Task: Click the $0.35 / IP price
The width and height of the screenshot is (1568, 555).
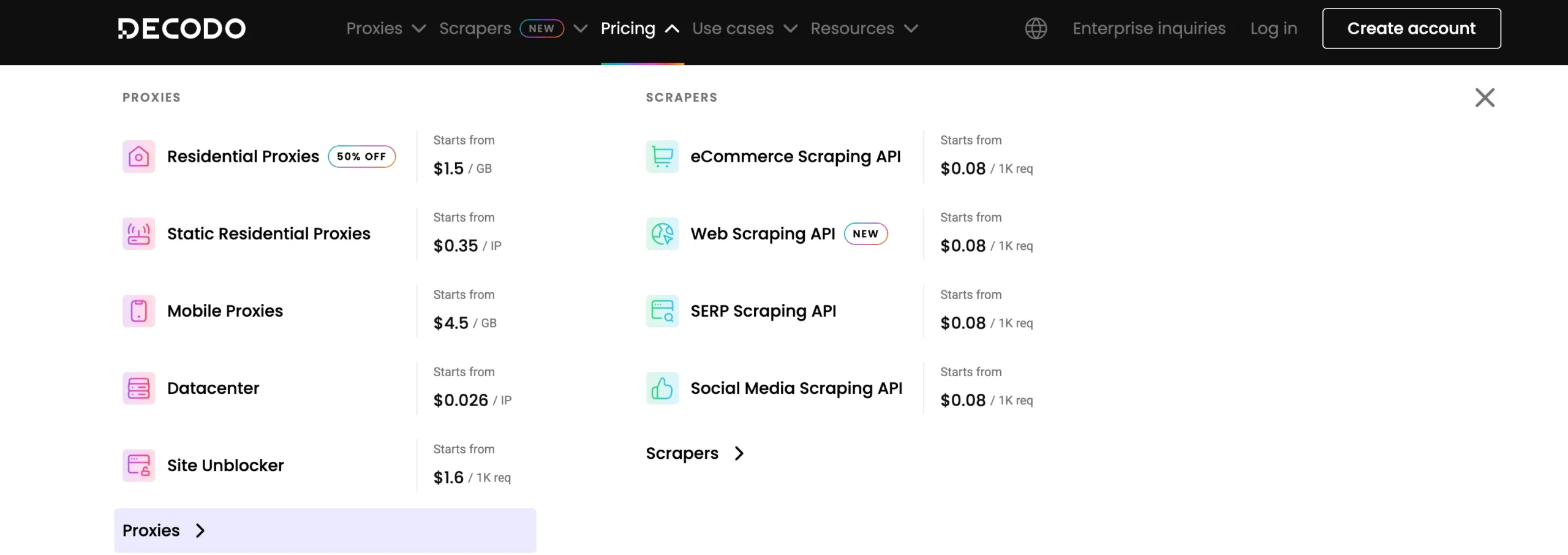Action: click(x=467, y=246)
